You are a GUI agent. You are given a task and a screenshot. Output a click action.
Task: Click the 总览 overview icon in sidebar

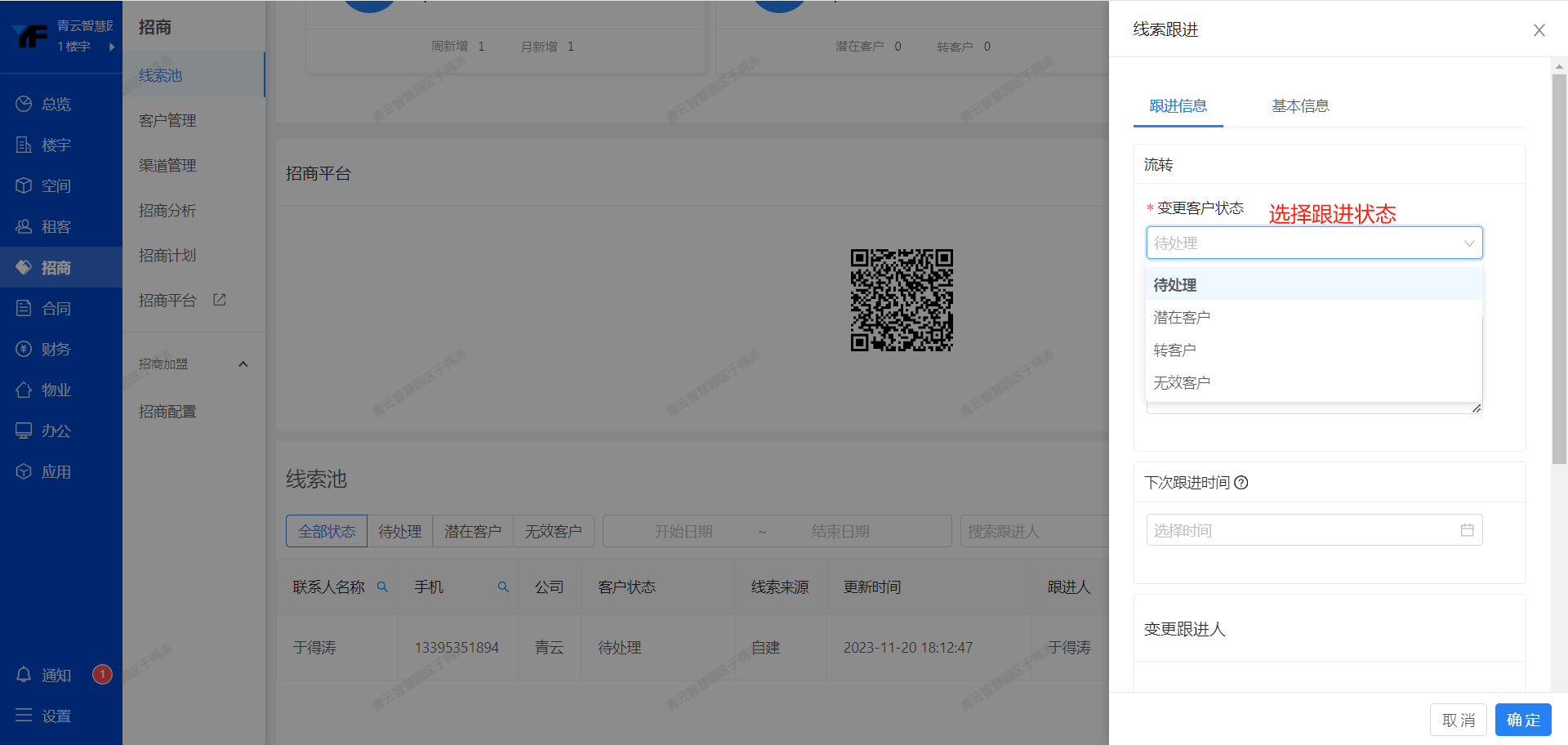point(24,104)
